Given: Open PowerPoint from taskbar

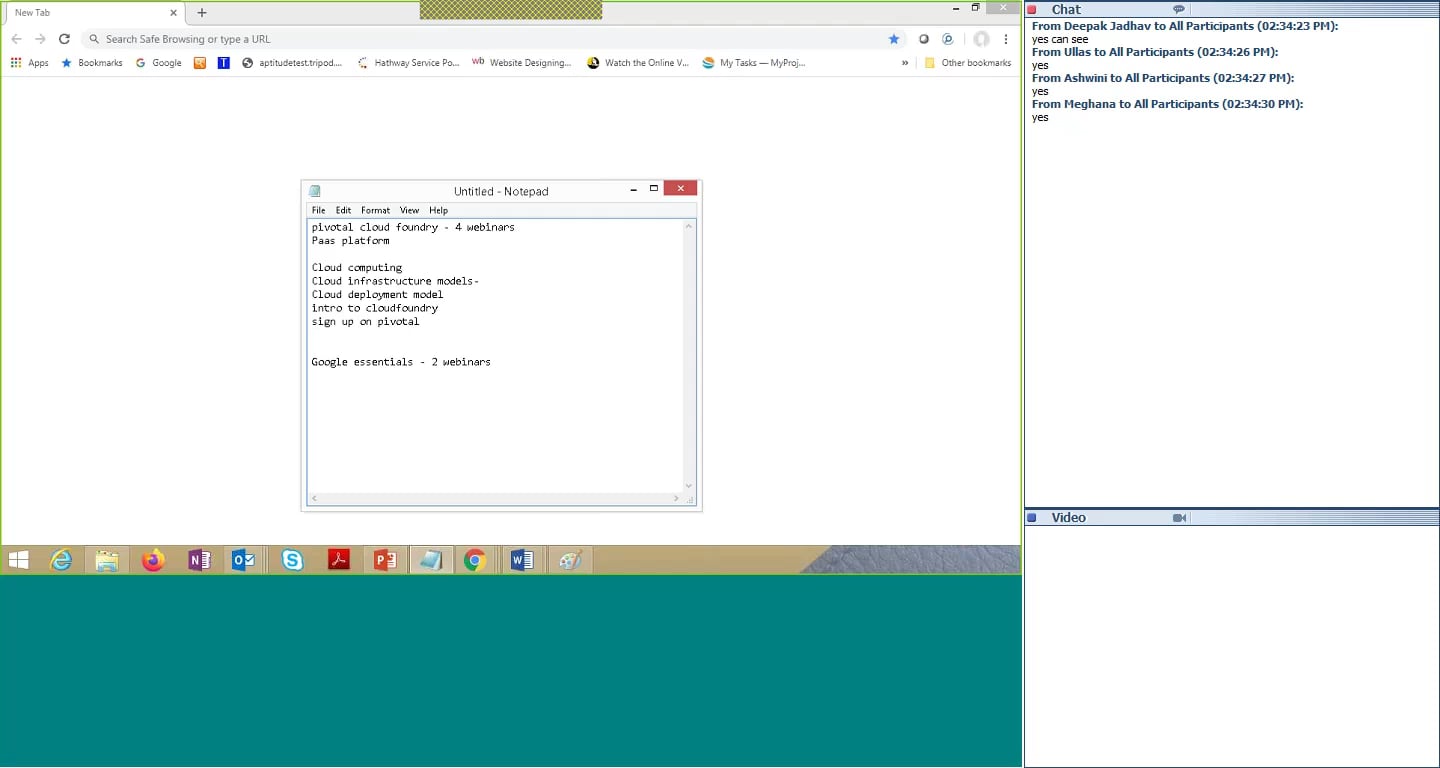Looking at the screenshot, I should 385,561.
